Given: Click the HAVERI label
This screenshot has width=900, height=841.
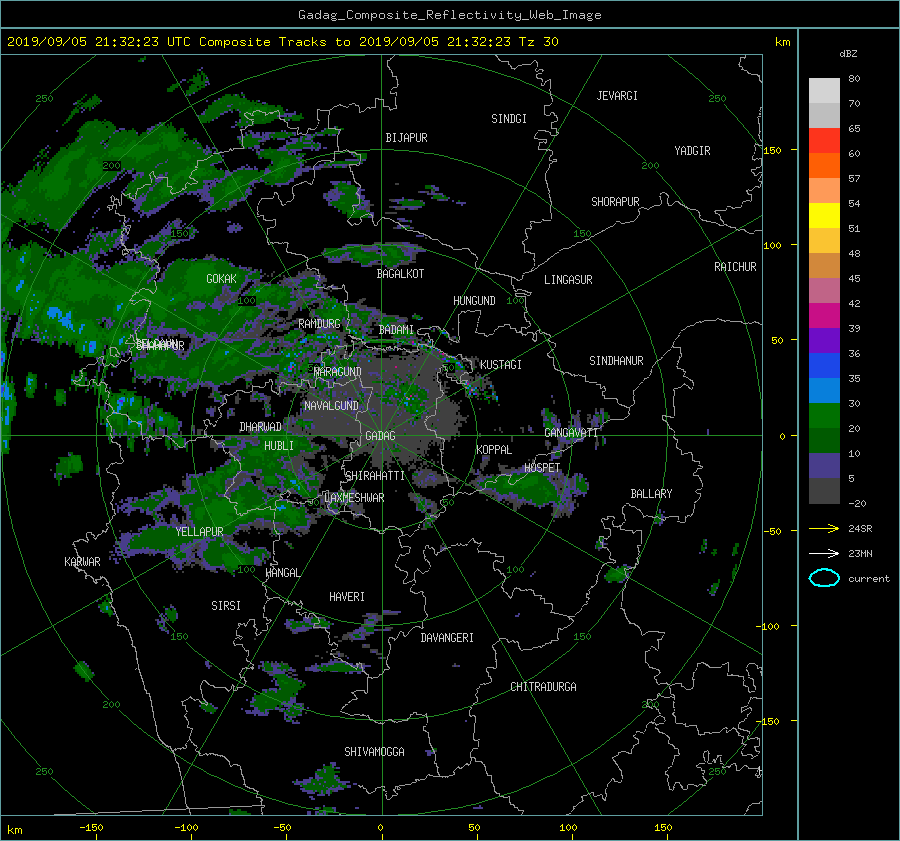Looking at the screenshot, I should point(347,598).
